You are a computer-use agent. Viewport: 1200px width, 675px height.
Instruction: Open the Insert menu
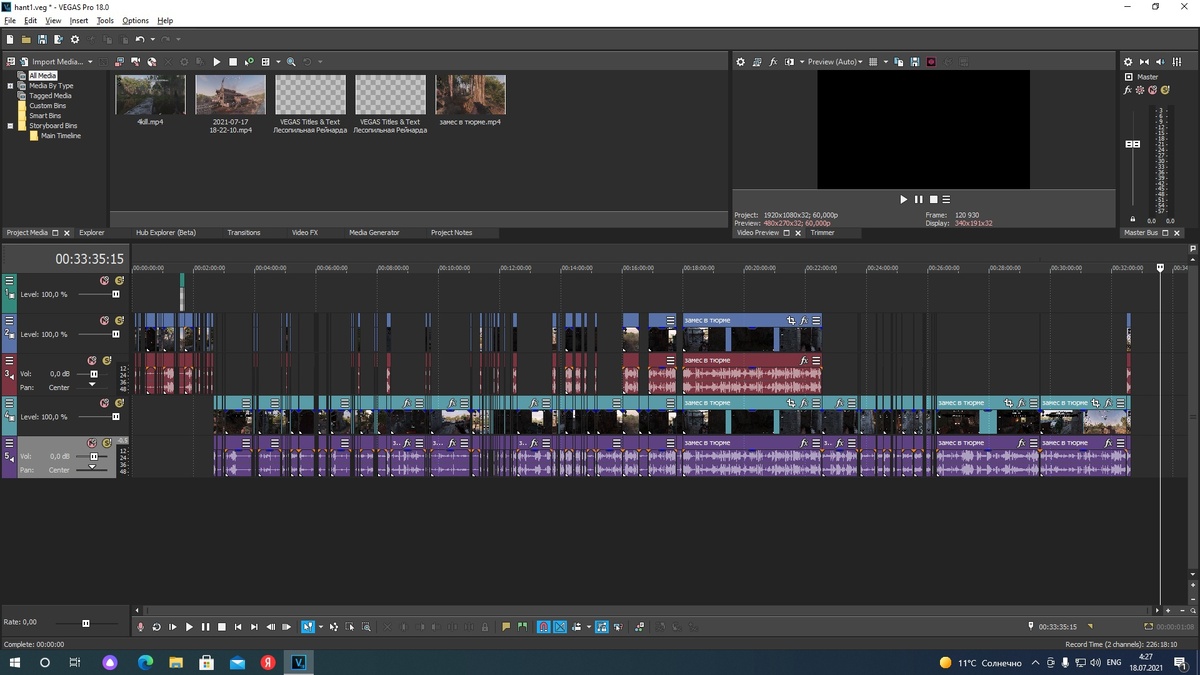[79, 20]
